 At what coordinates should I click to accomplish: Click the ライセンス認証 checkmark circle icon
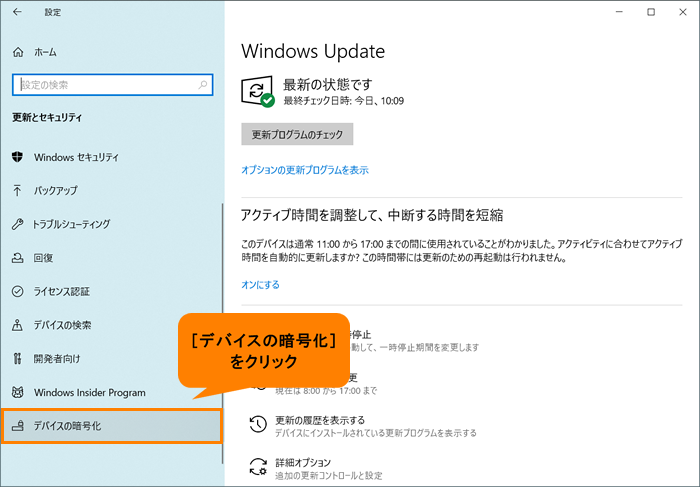(x=17, y=291)
